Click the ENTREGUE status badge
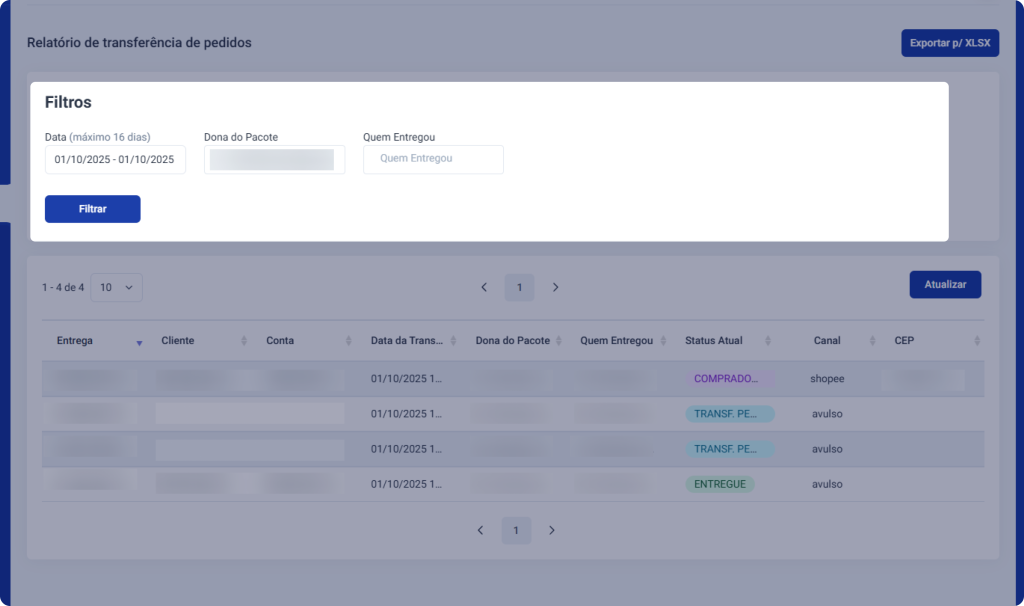The image size is (1024, 606). point(720,484)
